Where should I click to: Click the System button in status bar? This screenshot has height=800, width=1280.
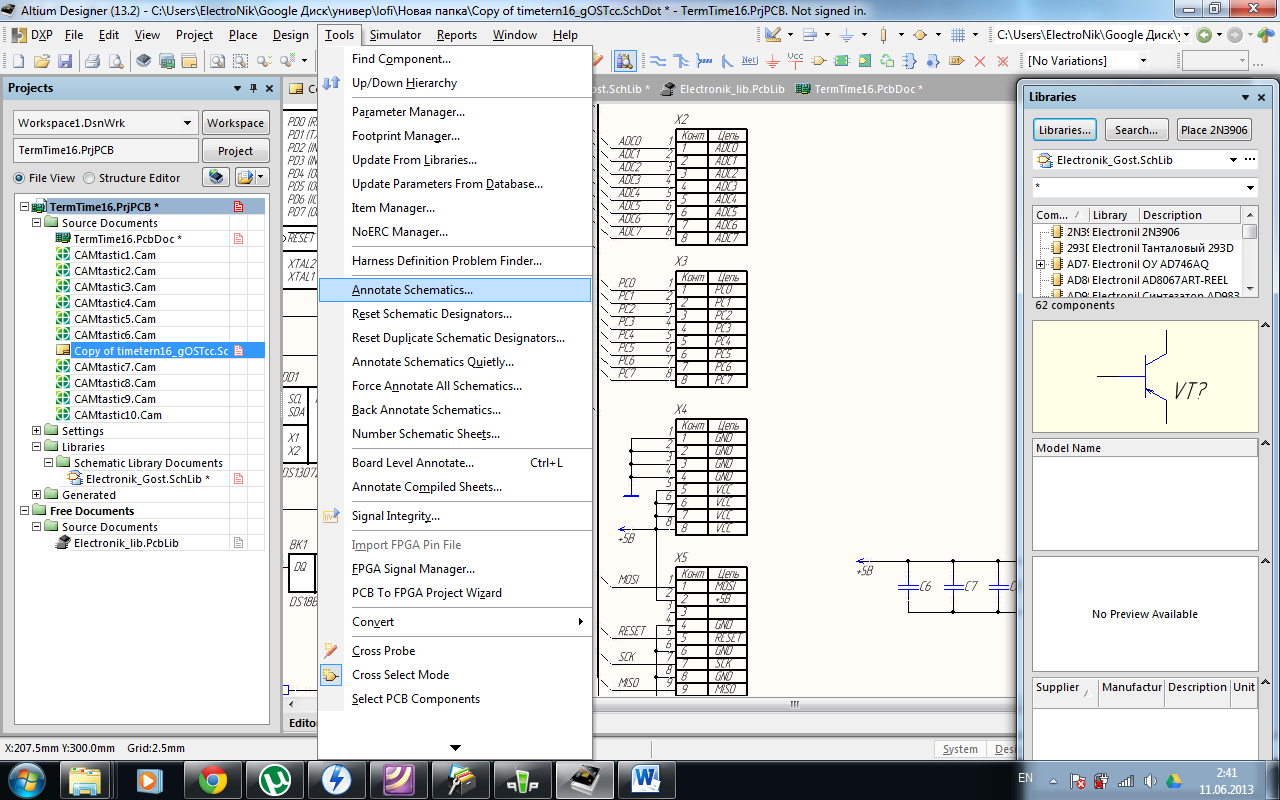pyautogui.click(x=960, y=749)
